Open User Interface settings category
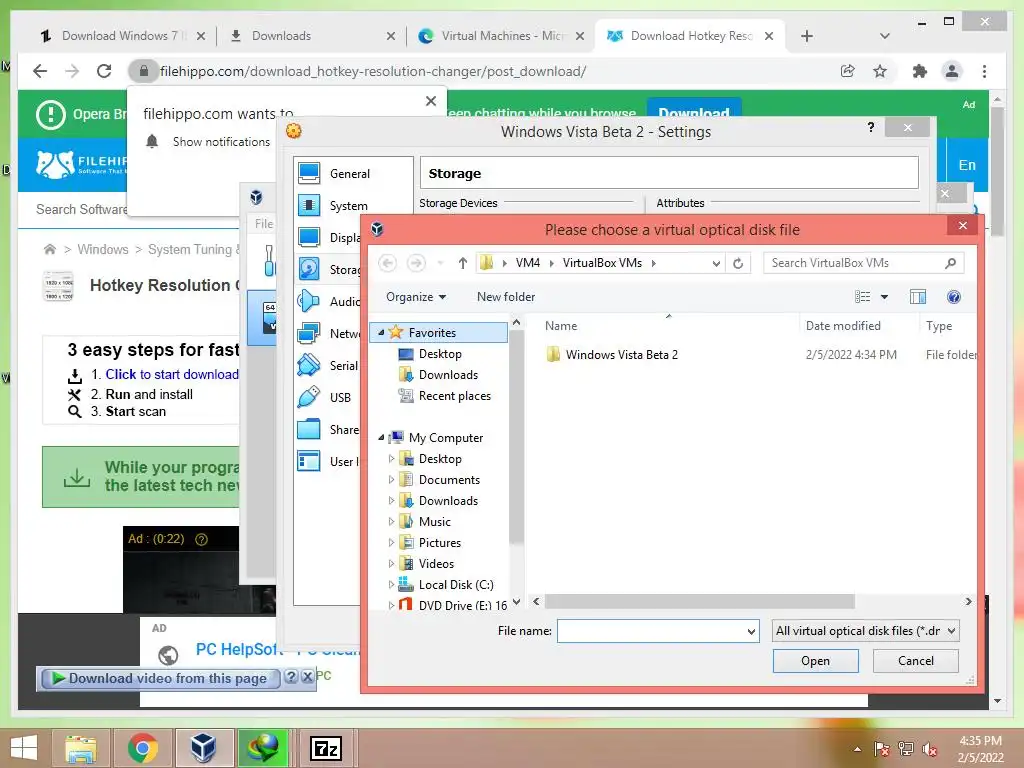Viewport: 1024px width, 768px height. click(x=328, y=462)
